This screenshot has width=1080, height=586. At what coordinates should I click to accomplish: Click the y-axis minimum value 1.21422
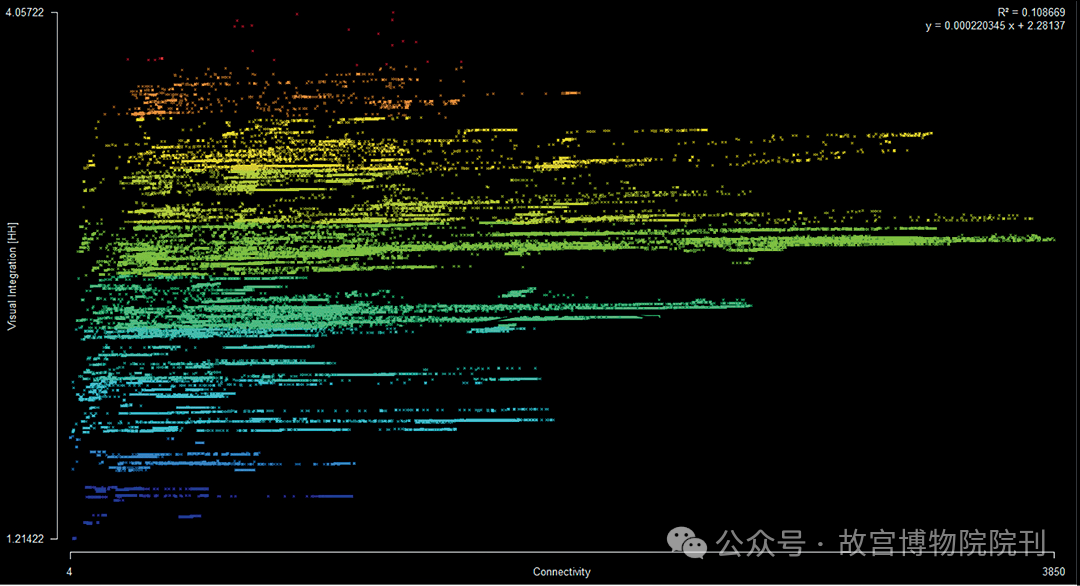point(25,538)
